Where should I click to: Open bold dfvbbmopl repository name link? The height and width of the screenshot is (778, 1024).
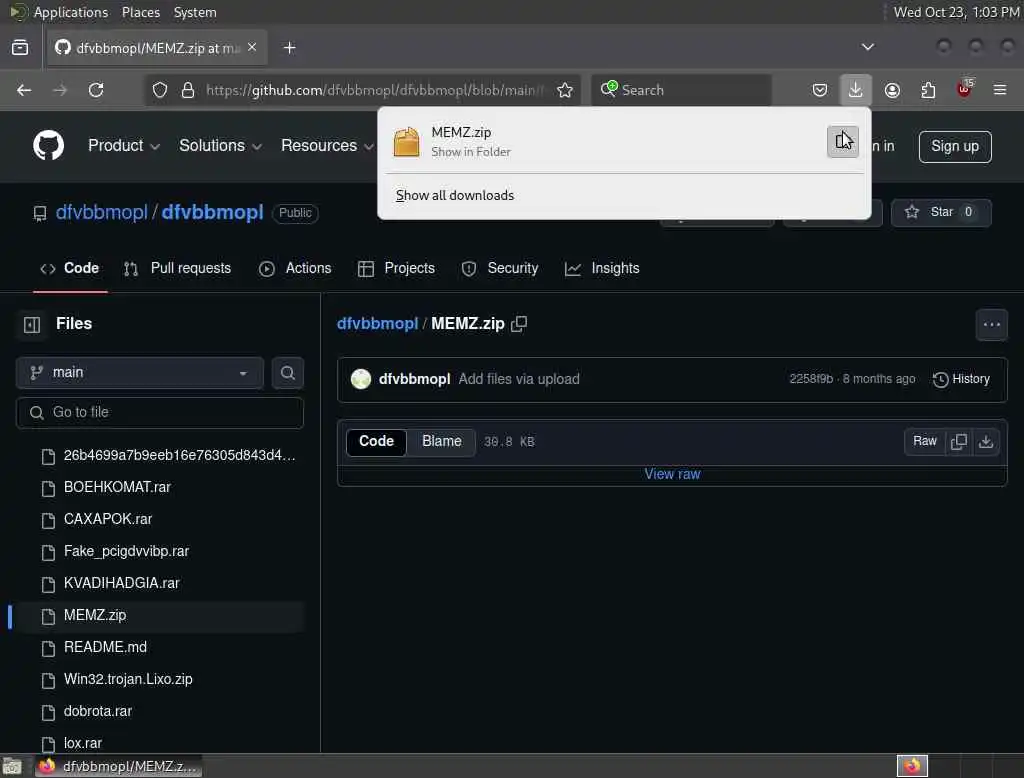point(212,212)
